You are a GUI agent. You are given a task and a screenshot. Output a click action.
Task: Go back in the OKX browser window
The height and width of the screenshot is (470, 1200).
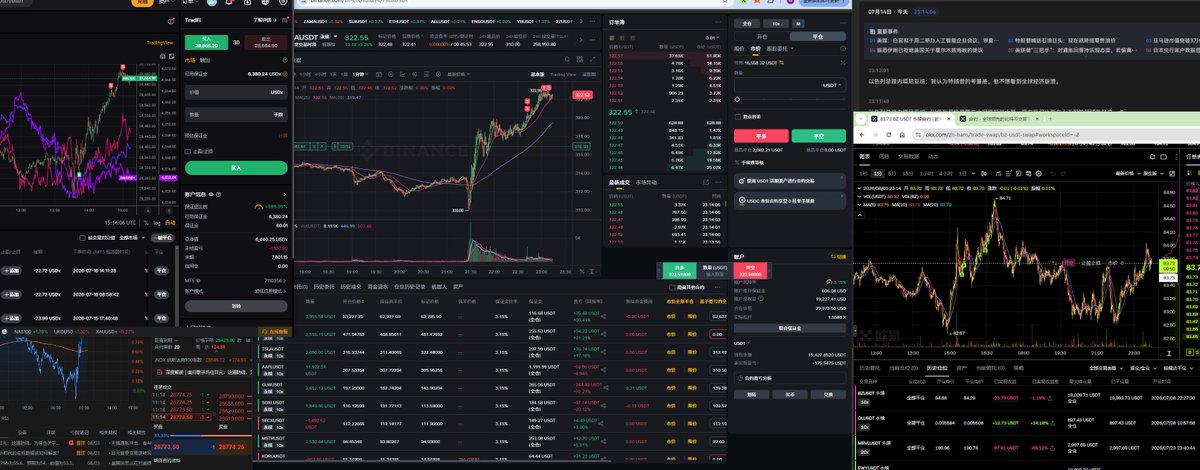(862, 134)
